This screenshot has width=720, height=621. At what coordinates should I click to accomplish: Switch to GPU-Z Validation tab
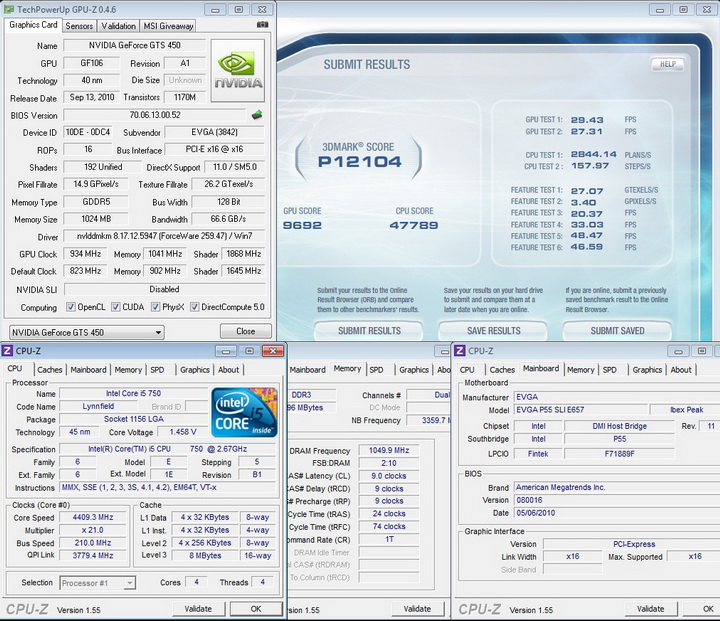(x=118, y=26)
